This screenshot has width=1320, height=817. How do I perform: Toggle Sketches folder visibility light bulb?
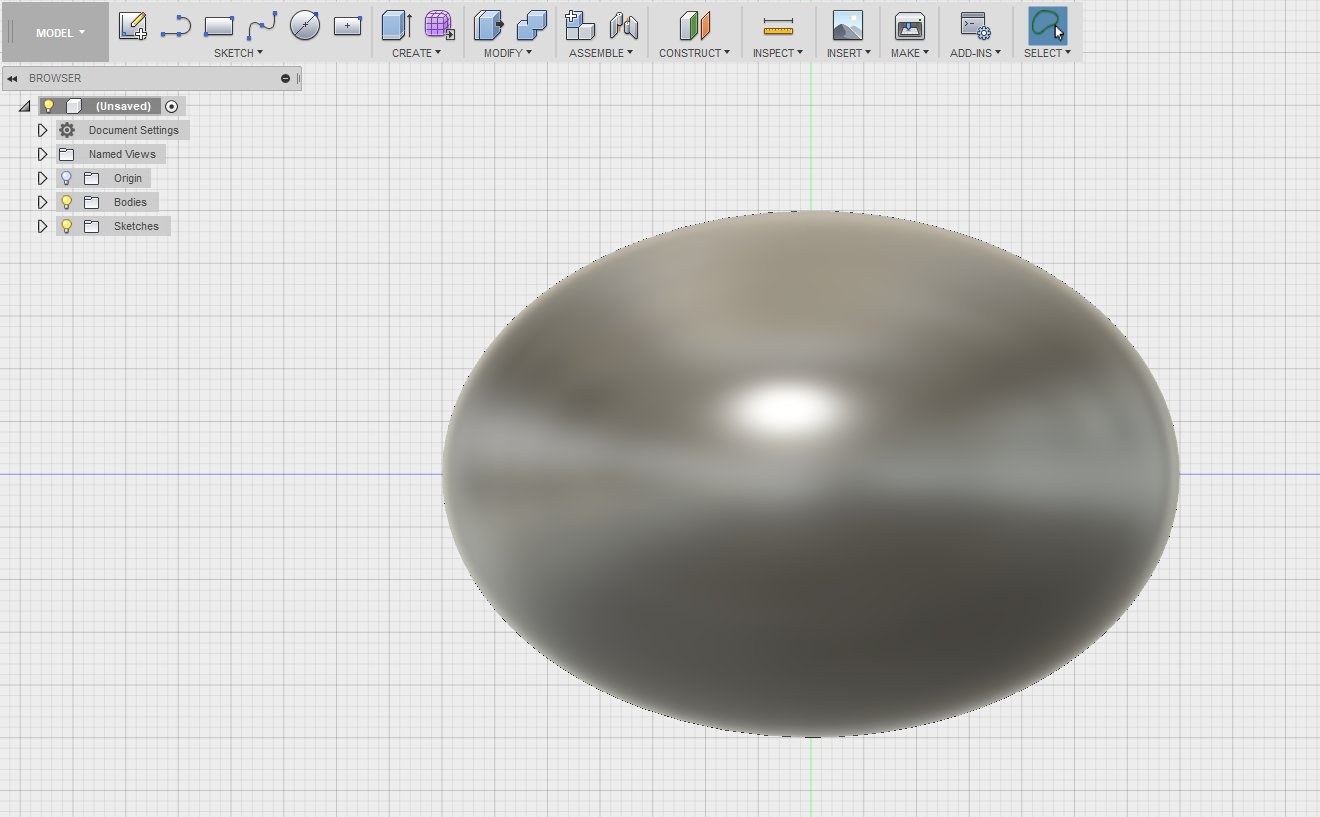pyautogui.click(x=66, y=226)
